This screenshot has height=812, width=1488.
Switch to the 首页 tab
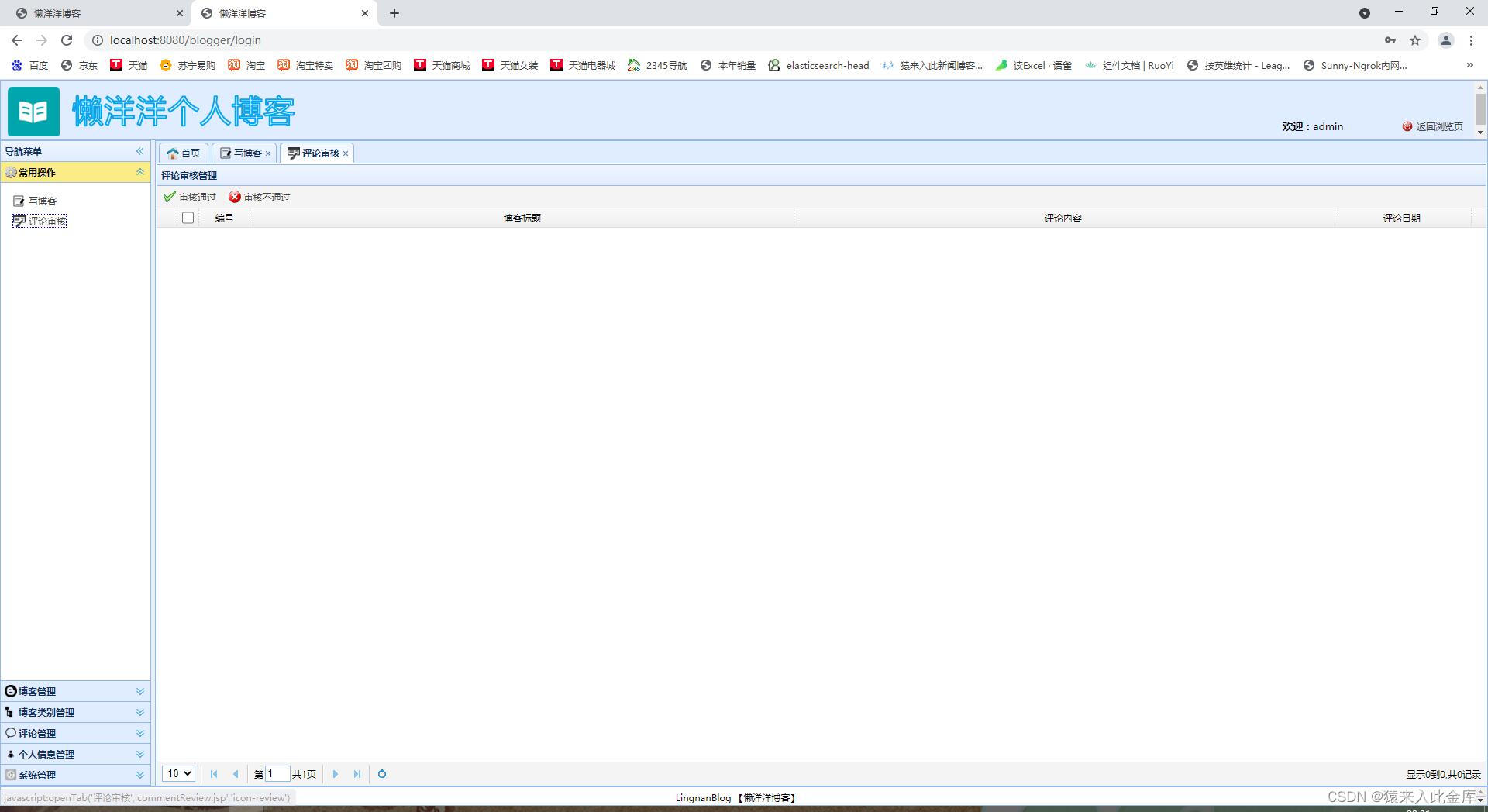(184, 153)
